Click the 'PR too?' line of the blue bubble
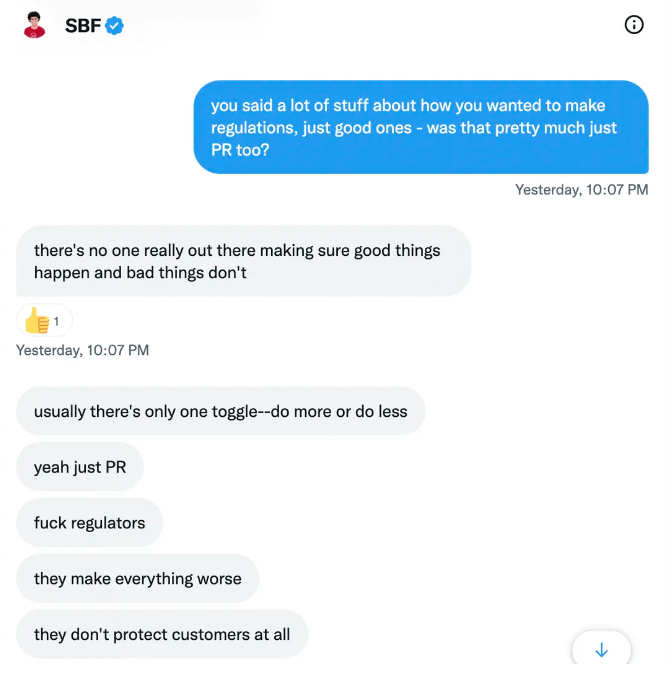This screenshot has width=667, height=687. coord(240,150)
